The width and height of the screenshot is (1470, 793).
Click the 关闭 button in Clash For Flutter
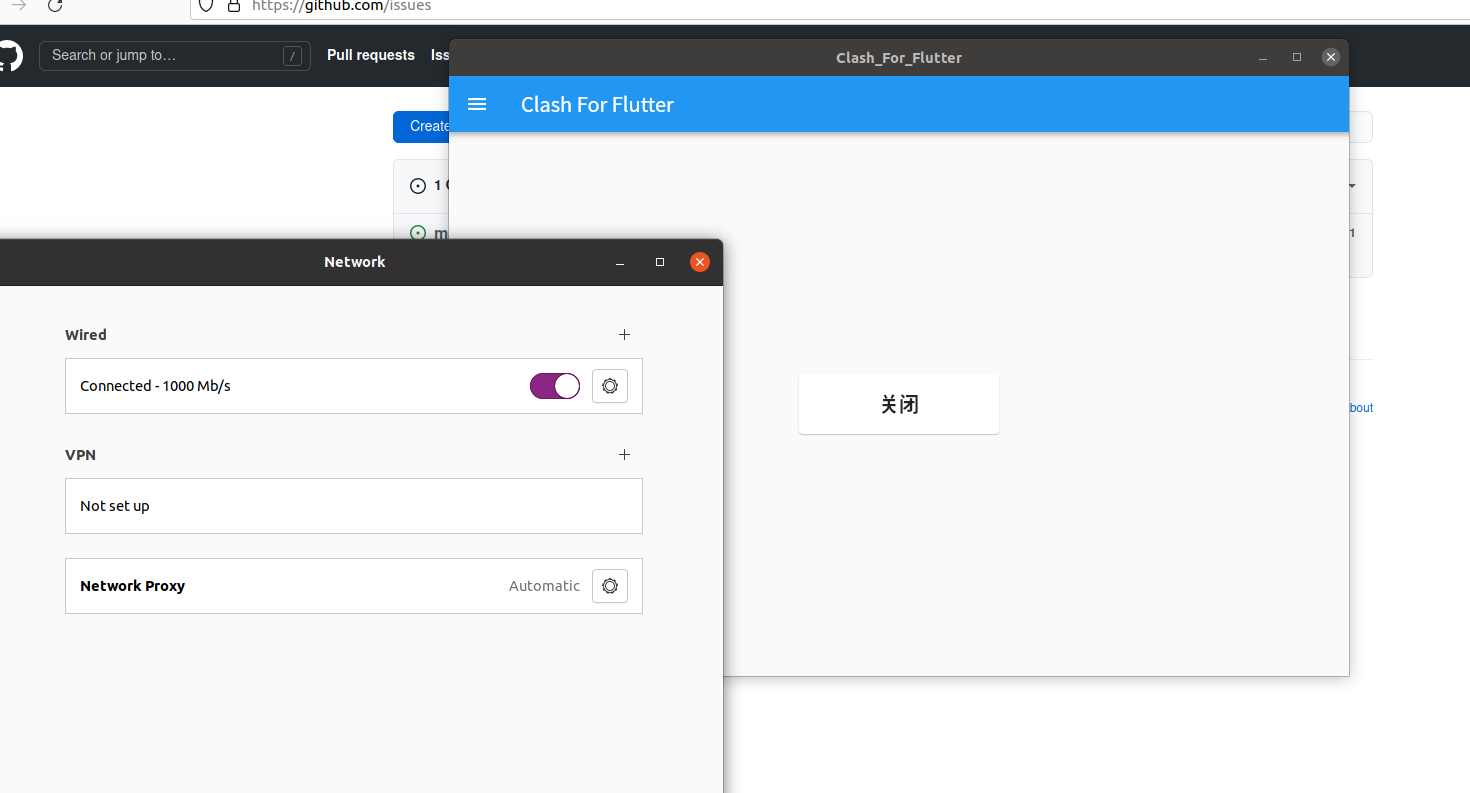(898, 404)
